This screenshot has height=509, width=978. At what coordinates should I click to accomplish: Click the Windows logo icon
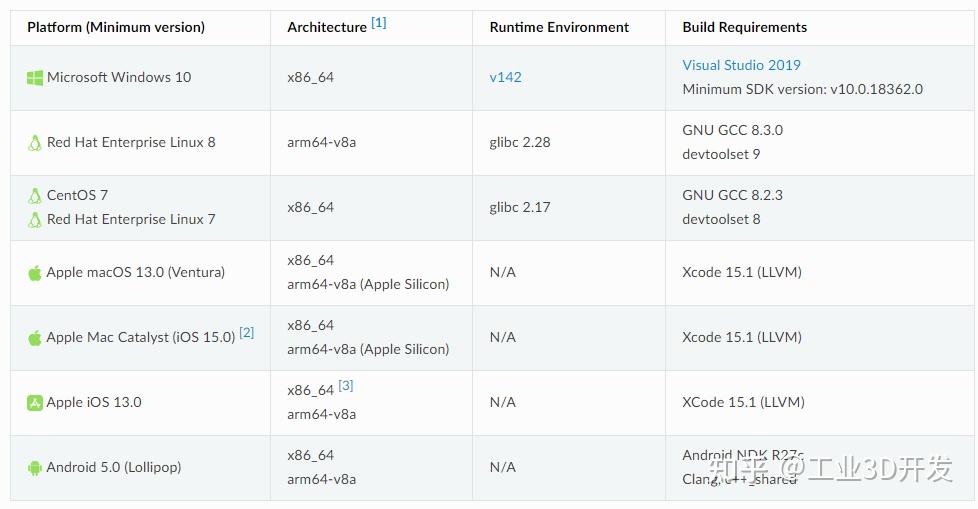point(35,77)
